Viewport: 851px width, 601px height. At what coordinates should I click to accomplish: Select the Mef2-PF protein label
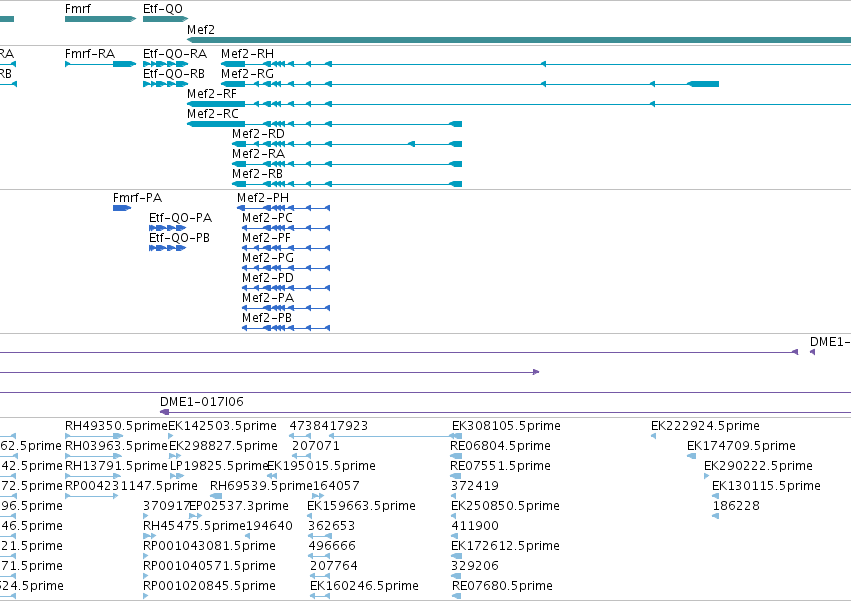click(x=266, y=238)
